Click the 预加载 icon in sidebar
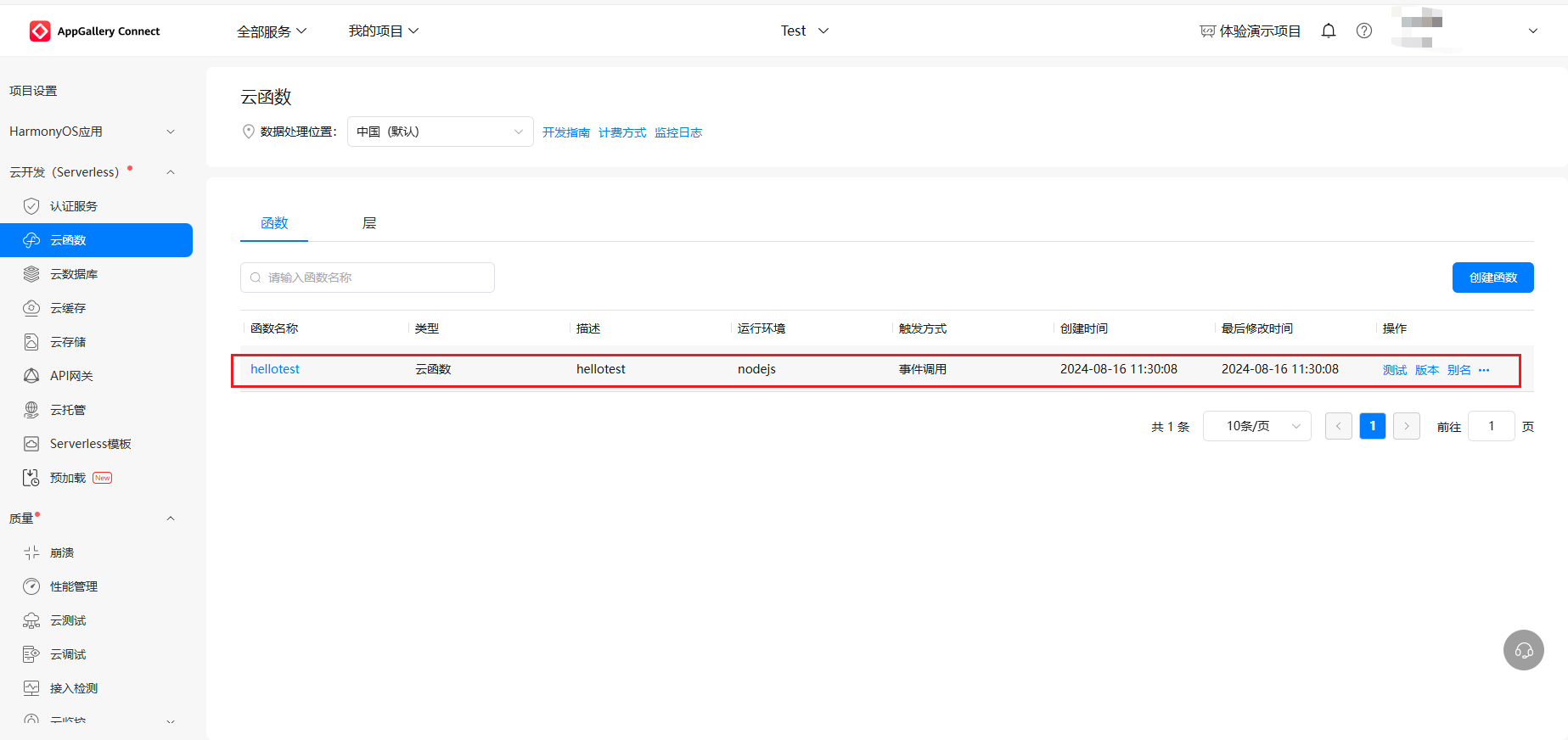 31,478
